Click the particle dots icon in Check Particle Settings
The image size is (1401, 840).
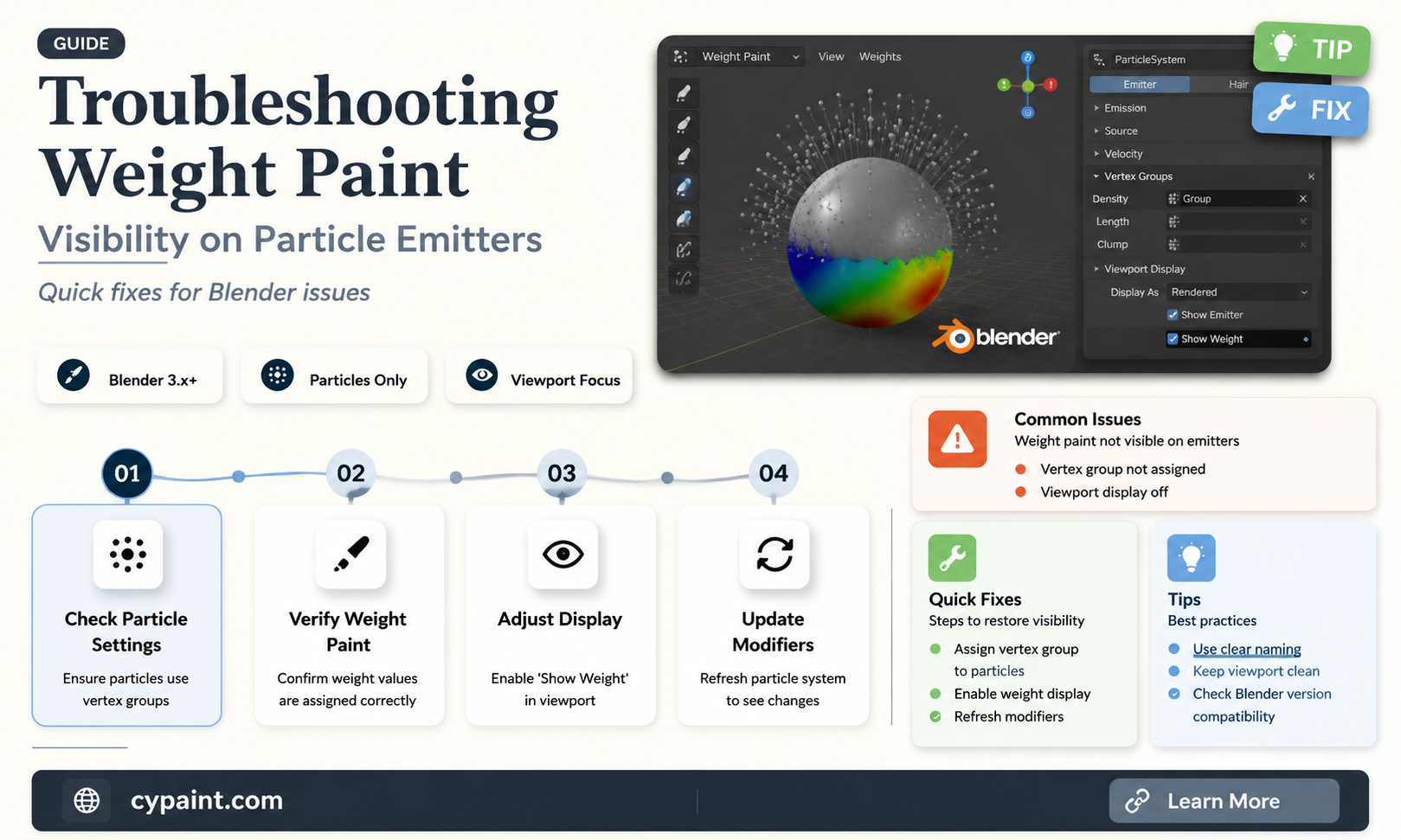pos(127,554)
